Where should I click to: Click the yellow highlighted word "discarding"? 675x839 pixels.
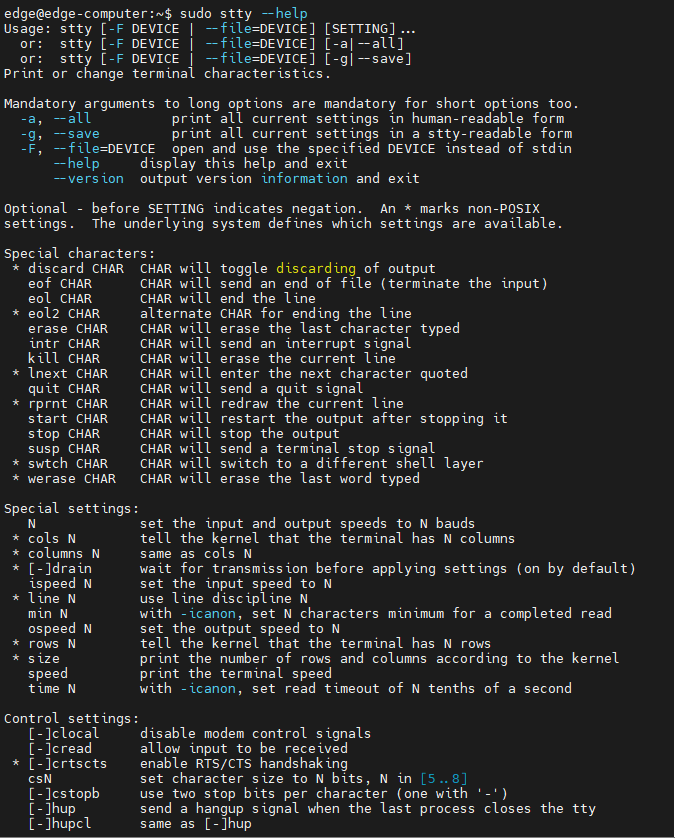315,268
